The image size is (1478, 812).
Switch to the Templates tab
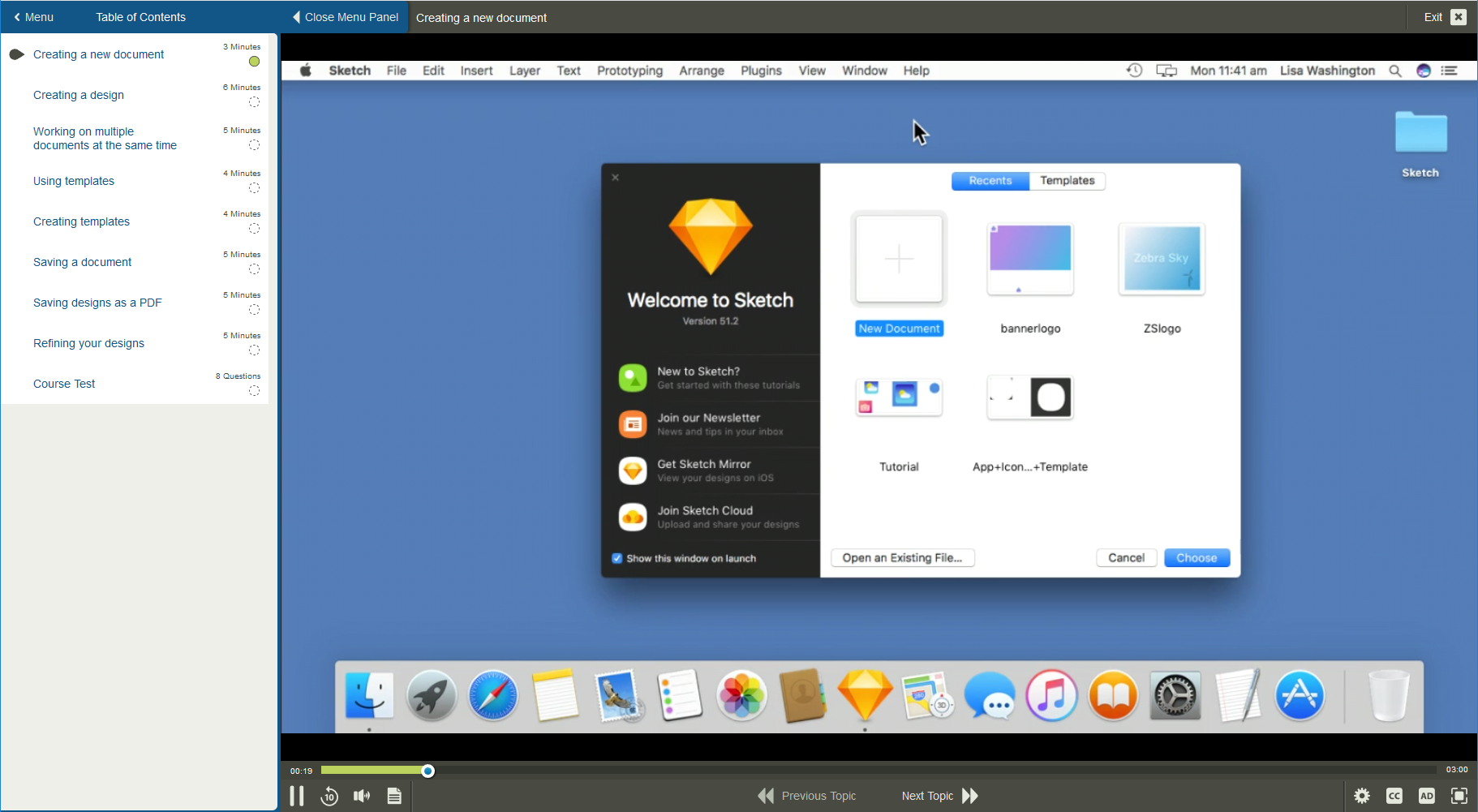(1066, 180)
